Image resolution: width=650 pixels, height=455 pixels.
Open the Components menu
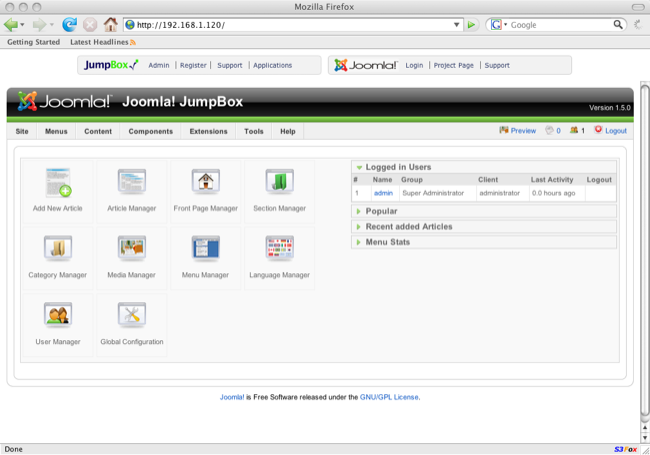click(x=150, y=131)
